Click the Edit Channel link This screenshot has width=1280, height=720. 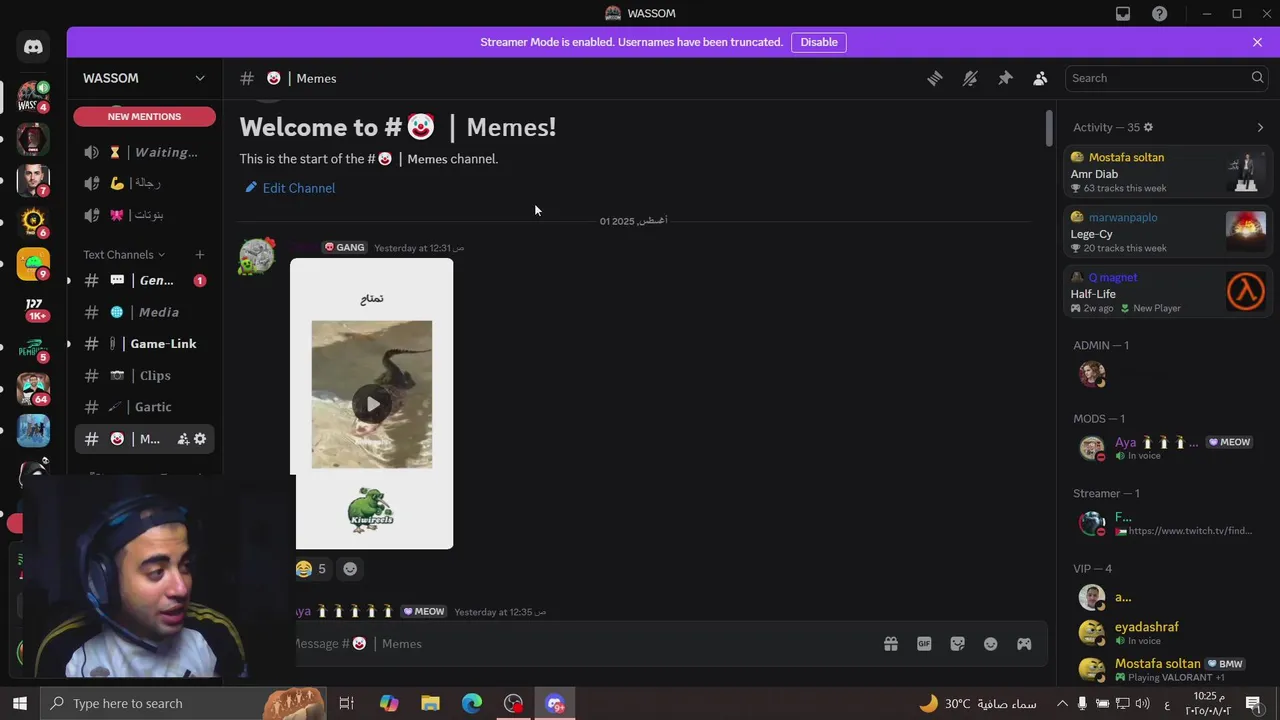pyautogui.click(x=290, y=188)
